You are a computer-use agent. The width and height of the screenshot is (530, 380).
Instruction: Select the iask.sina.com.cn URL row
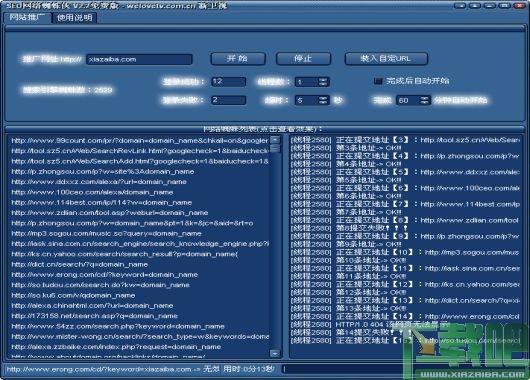click(140, 244)
